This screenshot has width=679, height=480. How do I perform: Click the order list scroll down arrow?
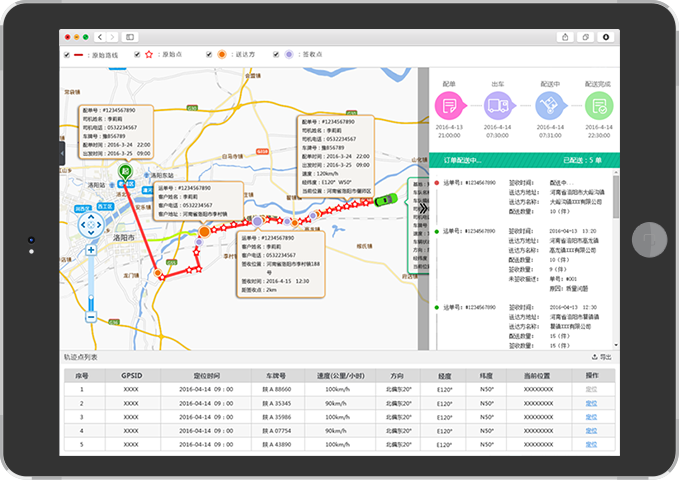tap(616, 345)
